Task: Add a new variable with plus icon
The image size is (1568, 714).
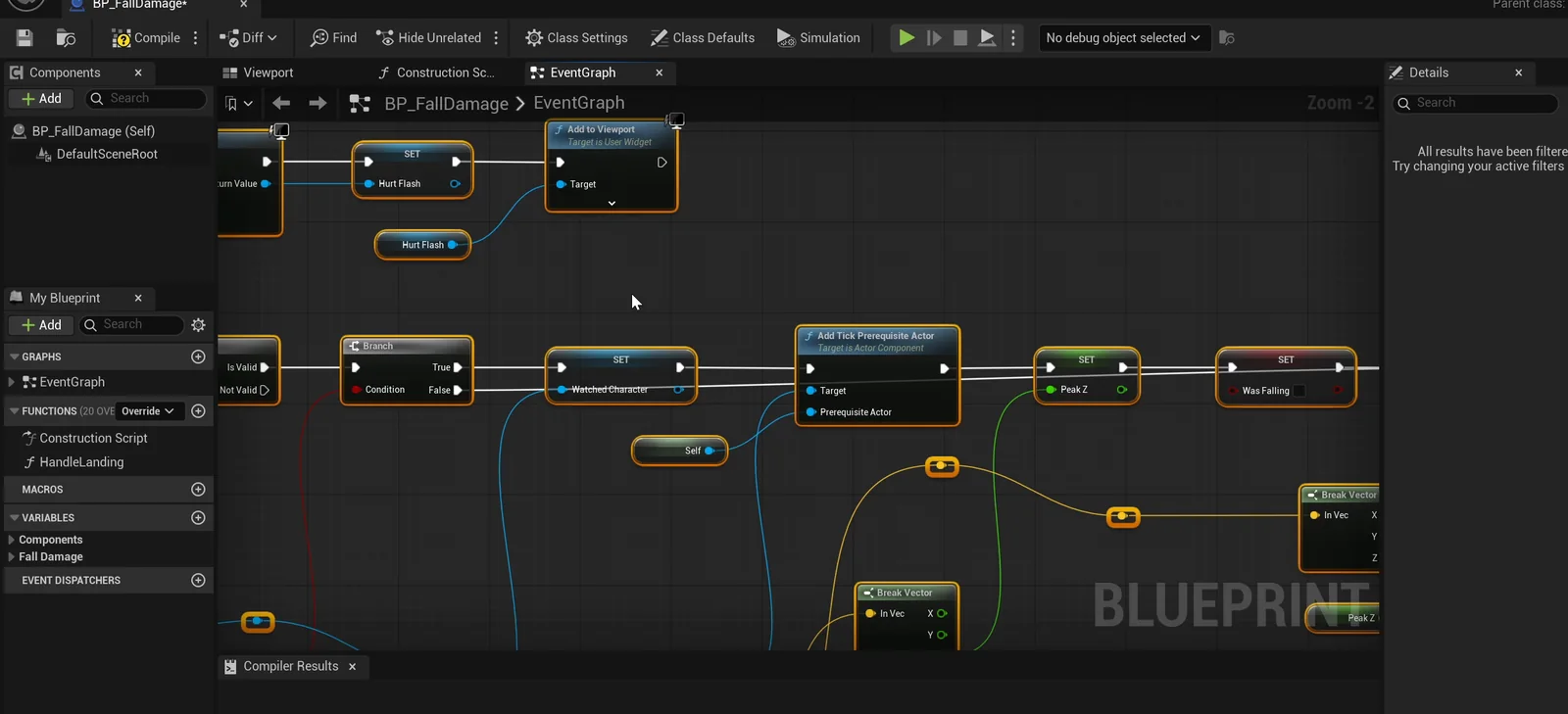Action: pyautogui.click(x=198, y=518)
